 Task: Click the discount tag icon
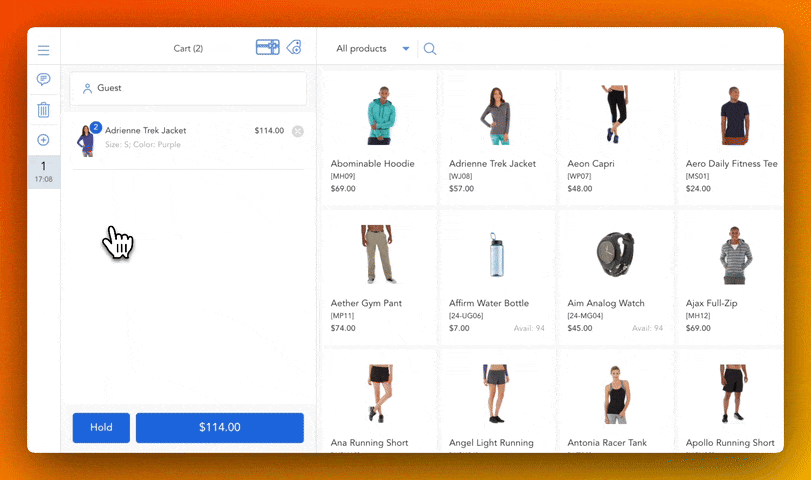coord(294,47)
